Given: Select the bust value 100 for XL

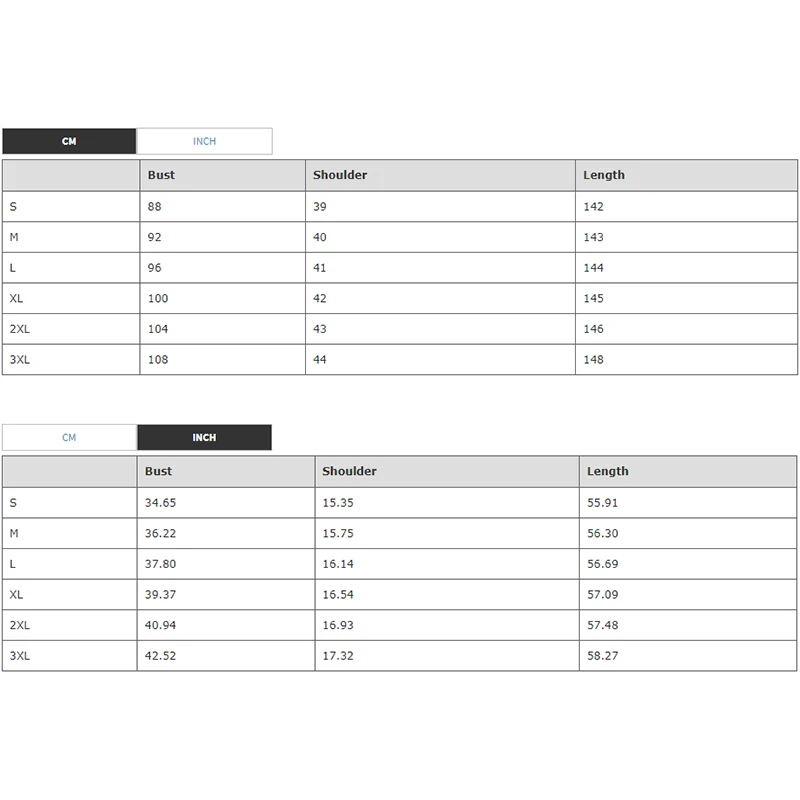Looking at the screenshot, I should (x=158, y=298).
